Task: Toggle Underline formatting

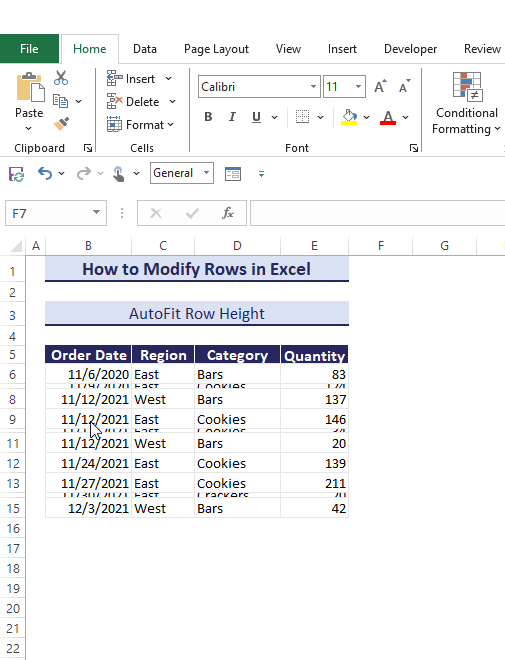Action: coord(256,117)
